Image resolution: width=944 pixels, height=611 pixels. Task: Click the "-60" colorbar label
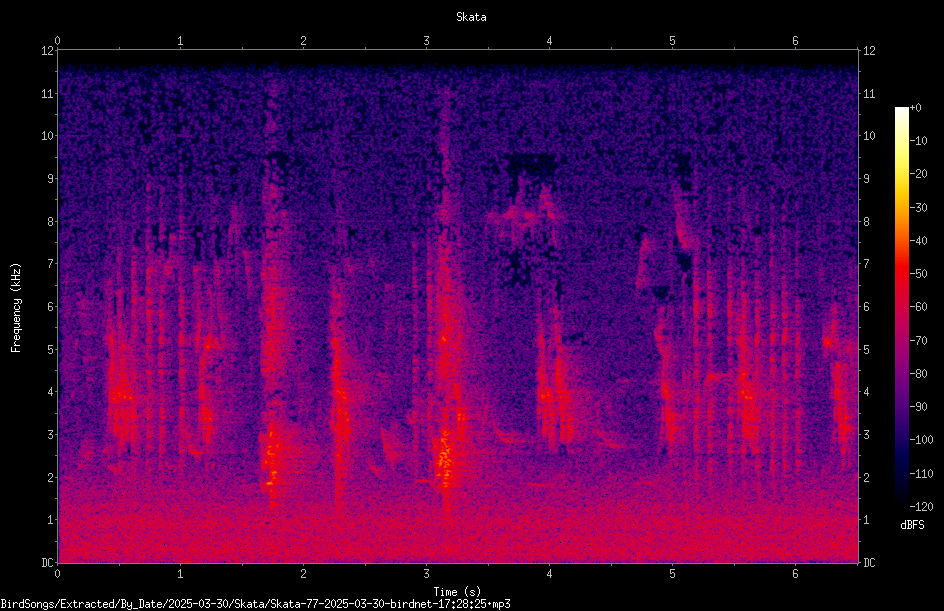click(x=918, y=307)
